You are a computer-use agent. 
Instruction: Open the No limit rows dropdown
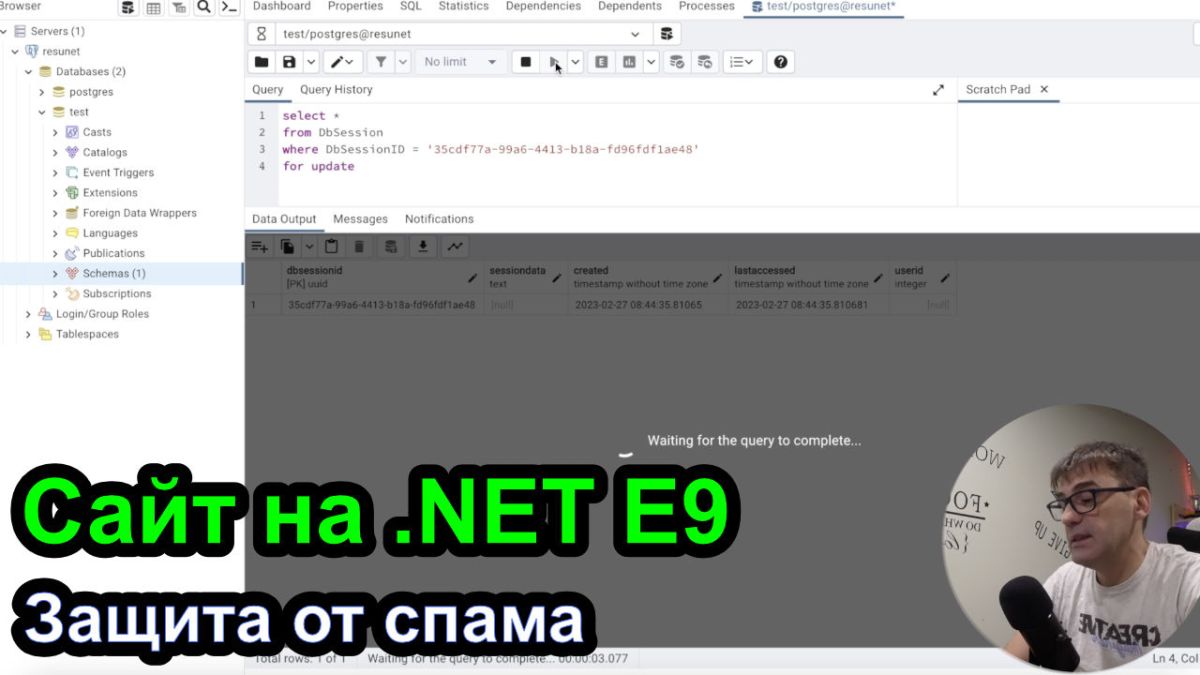pos(460,62)
